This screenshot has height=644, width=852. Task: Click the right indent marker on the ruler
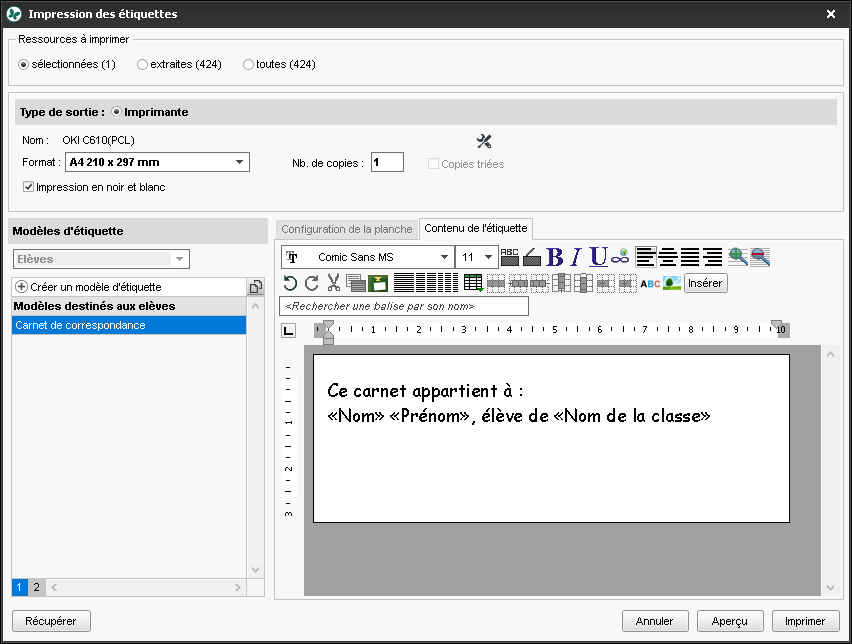(776, 326)
